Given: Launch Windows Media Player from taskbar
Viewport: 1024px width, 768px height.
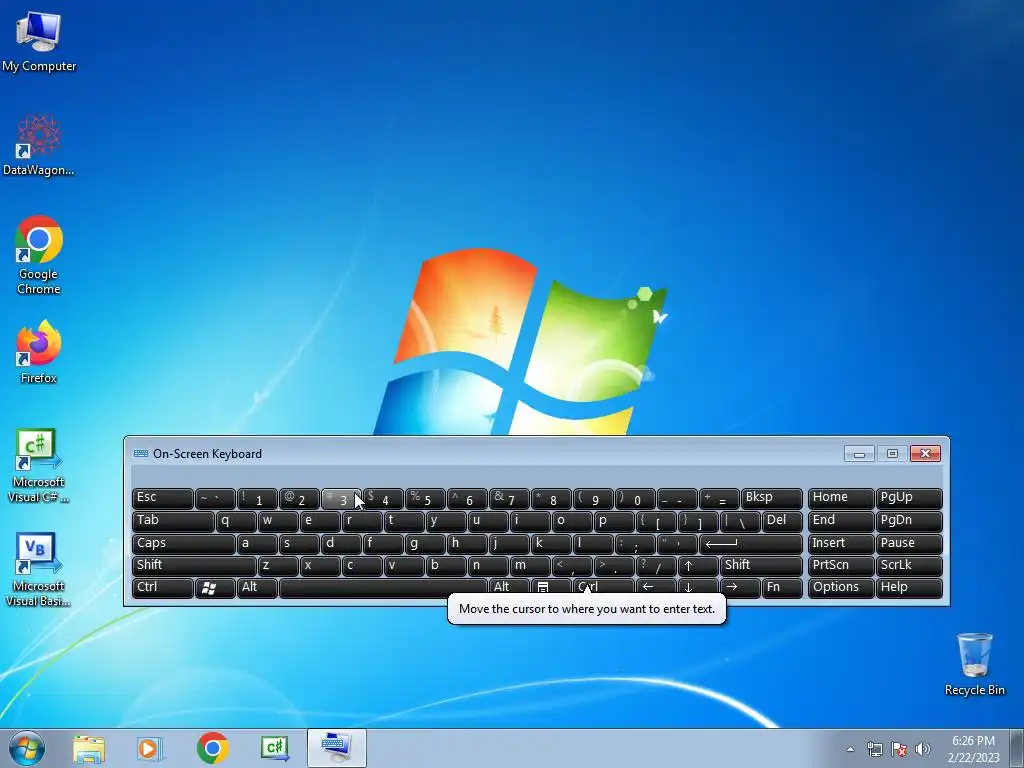Looking at the screenshot, I should [150, 748].
